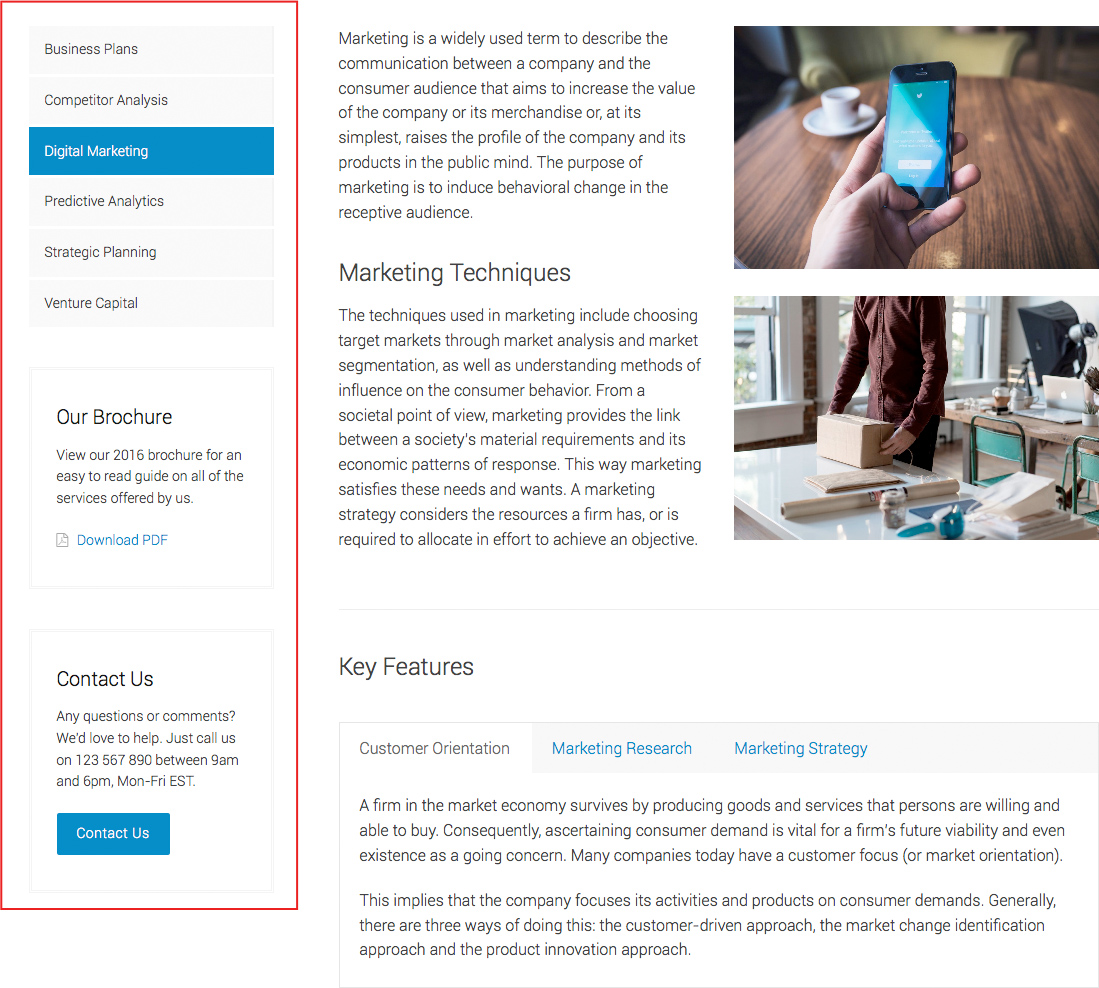Click the Marketing Techniques heading

coord(455,273)
